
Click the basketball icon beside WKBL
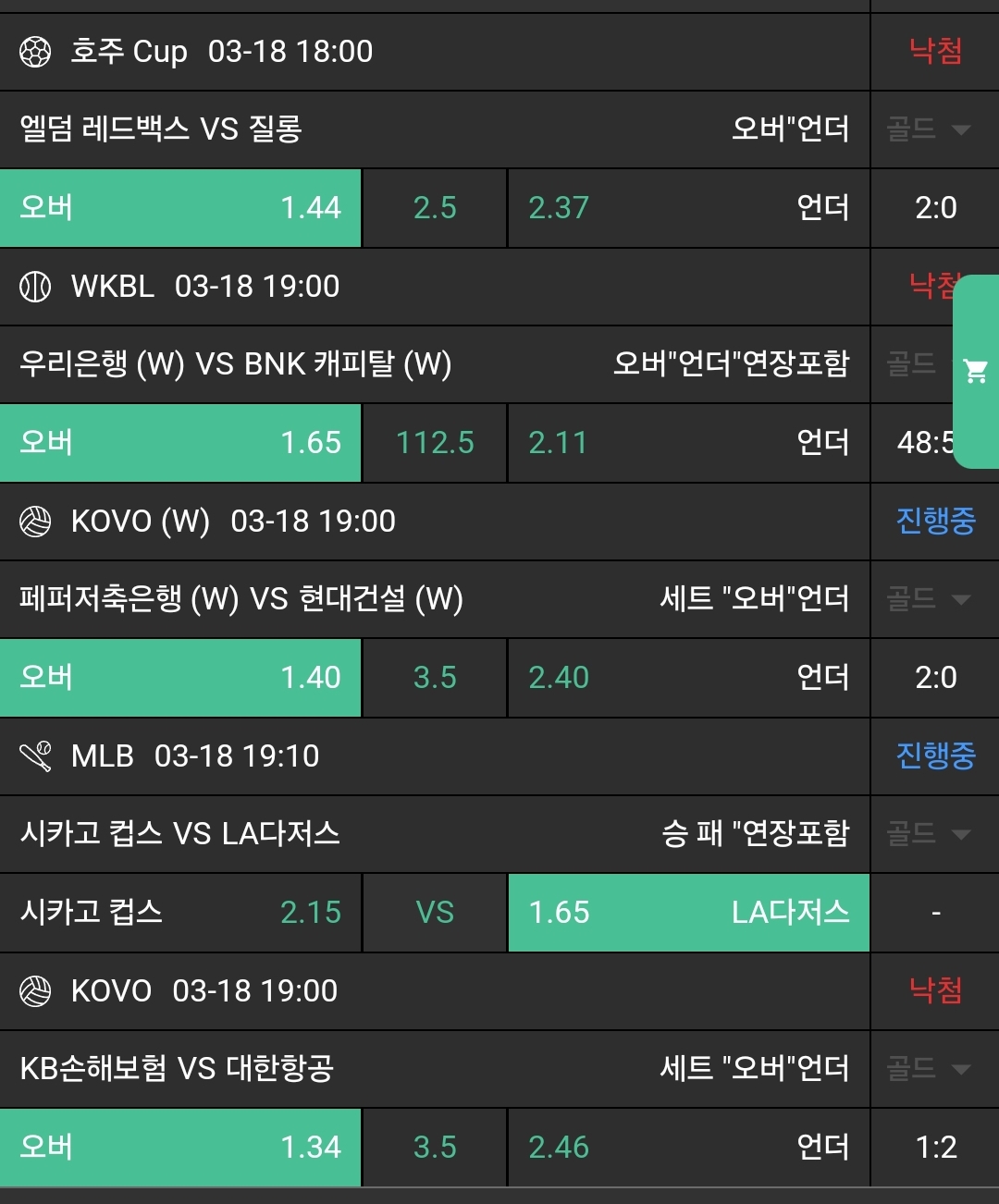click(35, 287)
